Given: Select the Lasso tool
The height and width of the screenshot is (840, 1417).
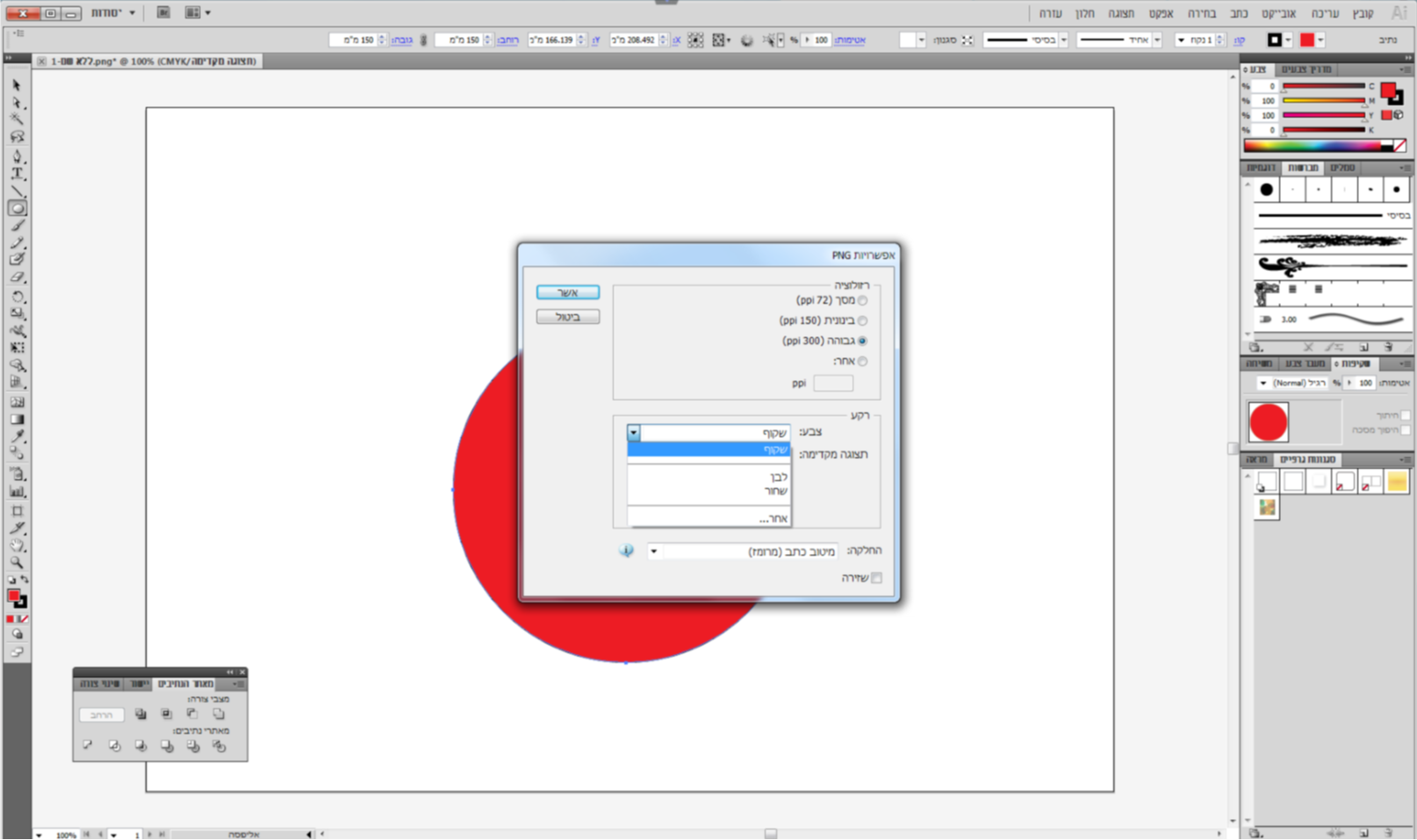Looking at the screenshot, I should [x=17, y=137].
